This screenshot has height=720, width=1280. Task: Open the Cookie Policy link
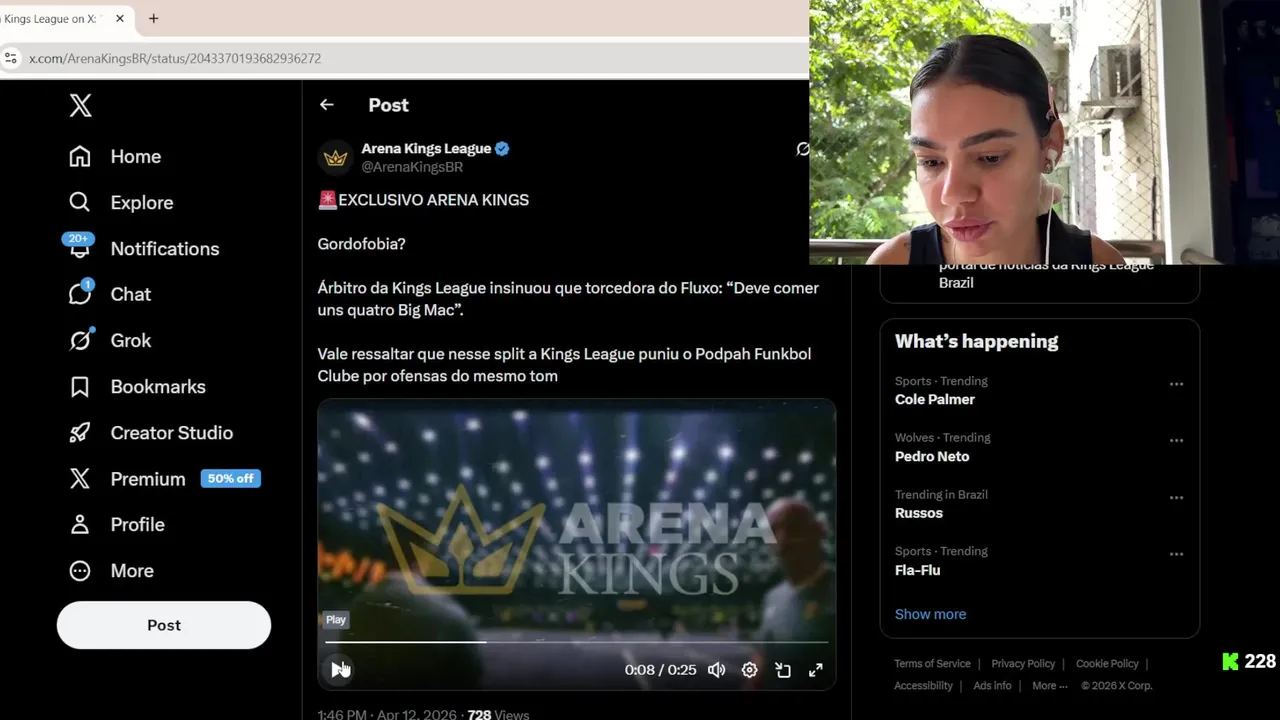click(1107, 663)
